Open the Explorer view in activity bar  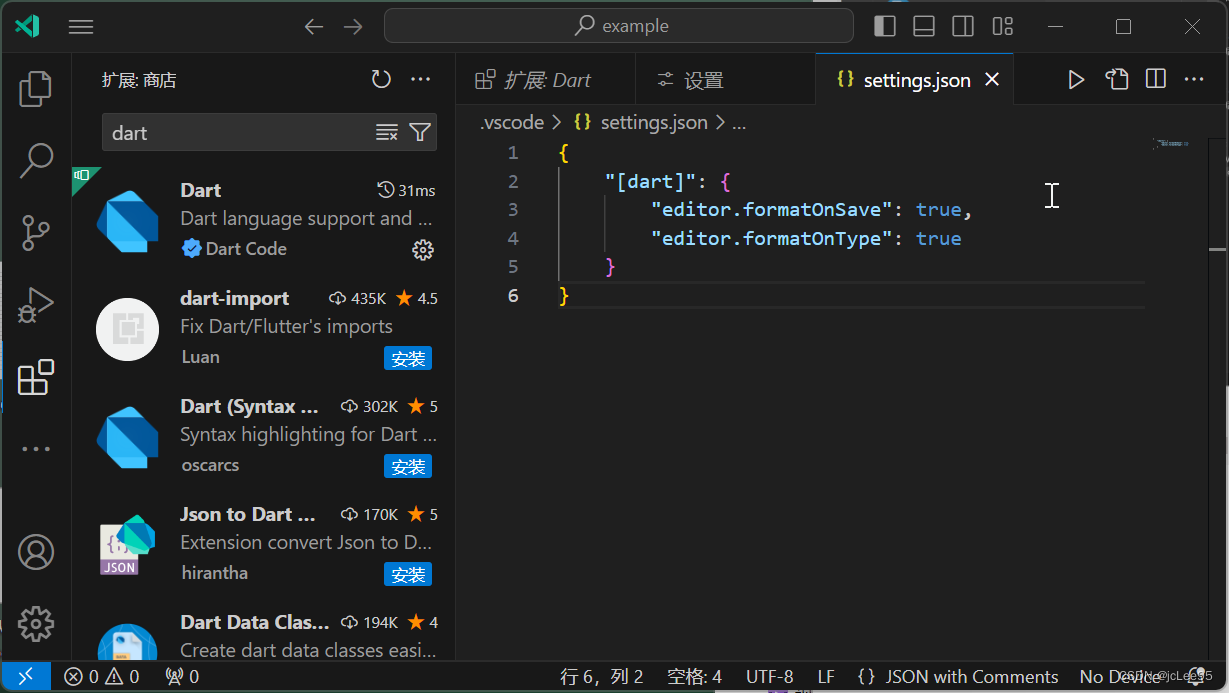36,88
